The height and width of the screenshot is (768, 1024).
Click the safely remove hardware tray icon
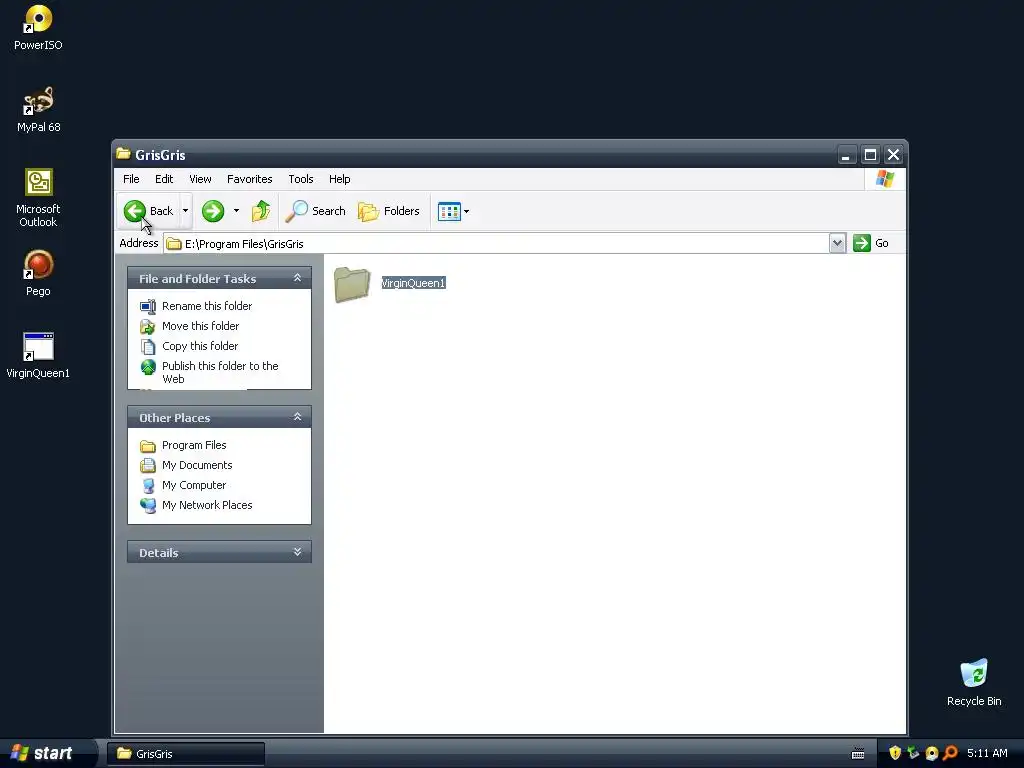point(913,753)
